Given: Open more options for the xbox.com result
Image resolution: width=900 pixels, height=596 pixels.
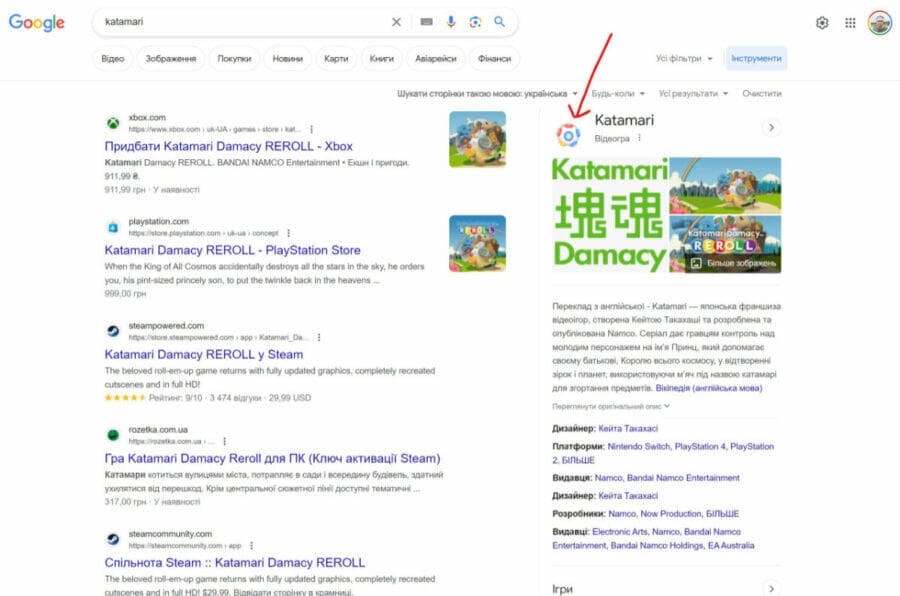Looking at the screenshot, I should pos(312,129).
